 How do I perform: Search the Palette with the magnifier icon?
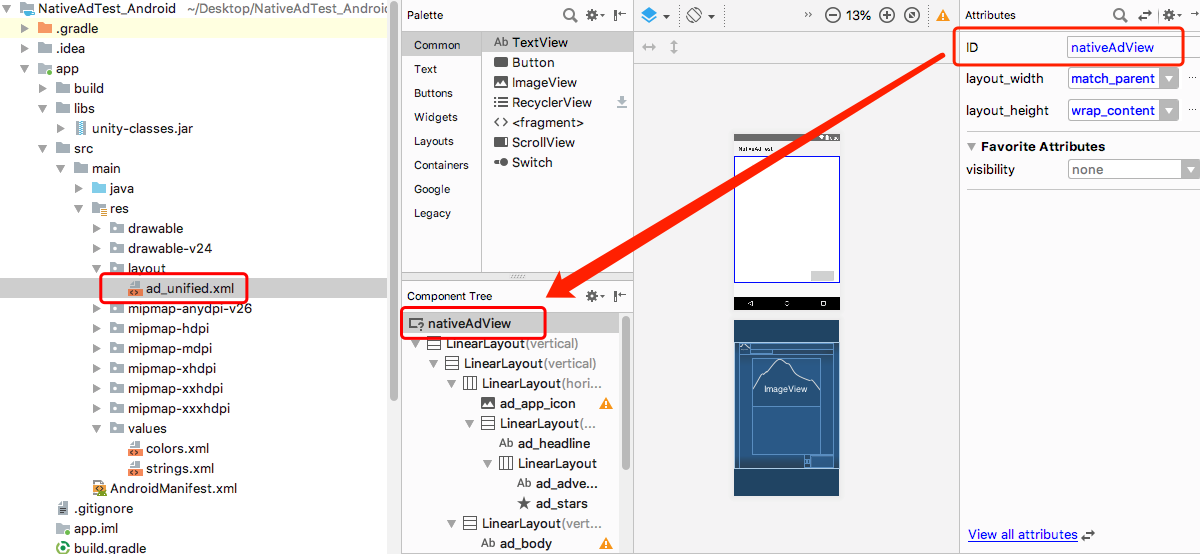coord(570,15)
